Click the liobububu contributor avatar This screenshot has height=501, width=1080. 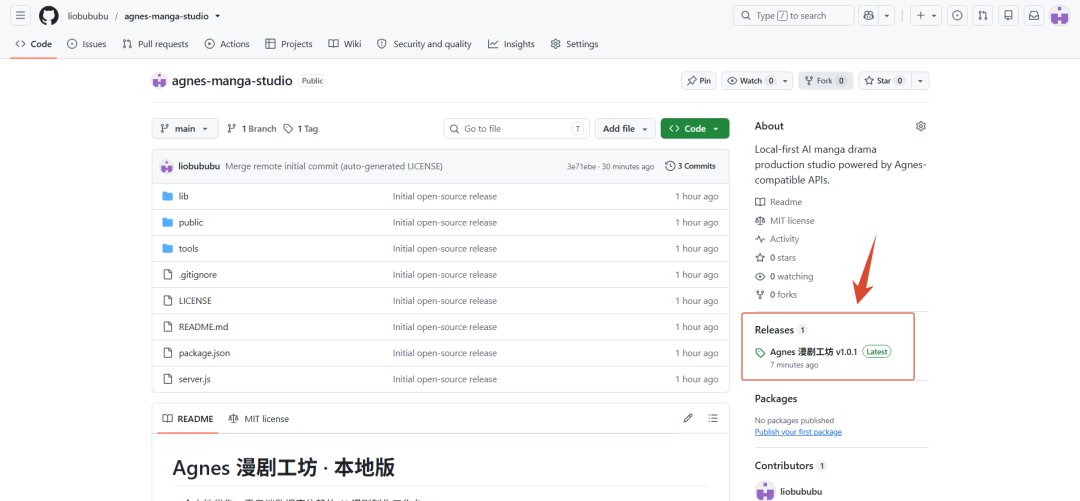pyautogui.click(x=765, y=491)
